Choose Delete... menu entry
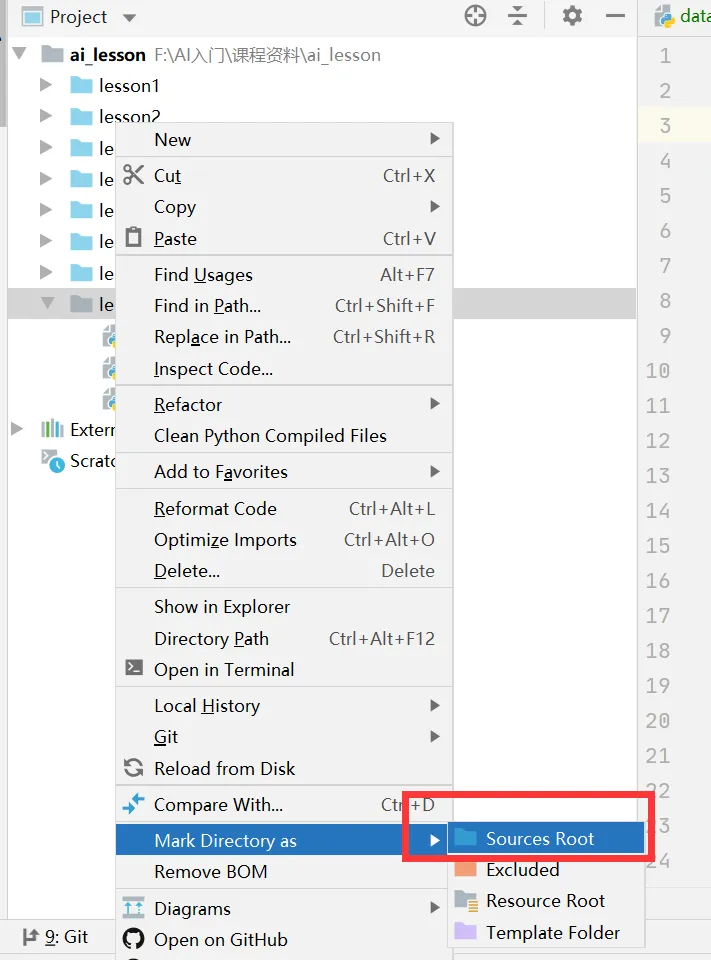Screen dimensions: 711x960 pos(284,571)
